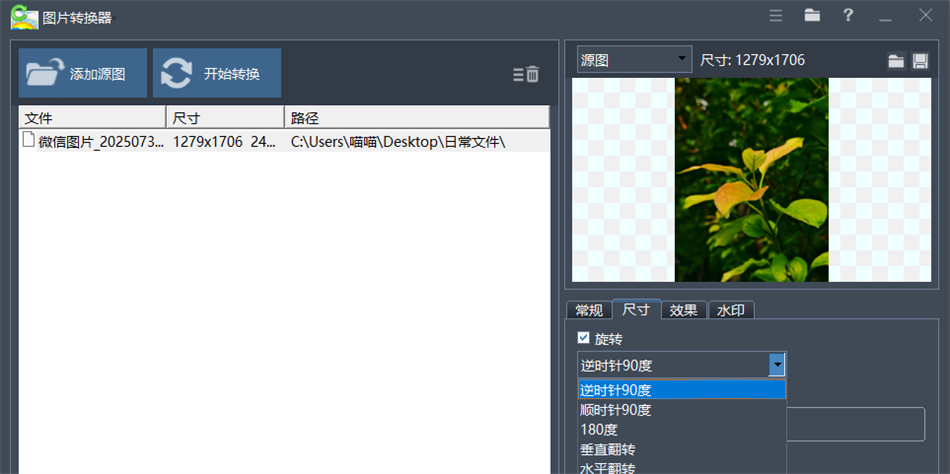Collapse the rotation dropdown via its arrow

pyautogui.click(x=777, y=365)
